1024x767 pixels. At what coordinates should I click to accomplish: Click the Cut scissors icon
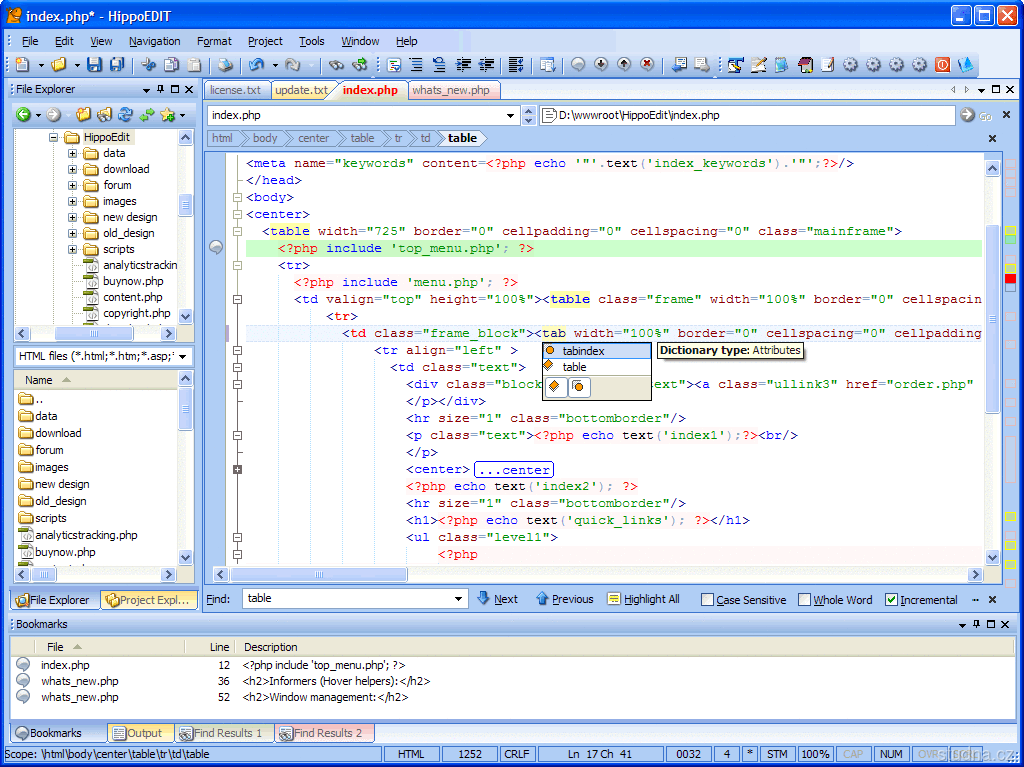pos(149,65)
